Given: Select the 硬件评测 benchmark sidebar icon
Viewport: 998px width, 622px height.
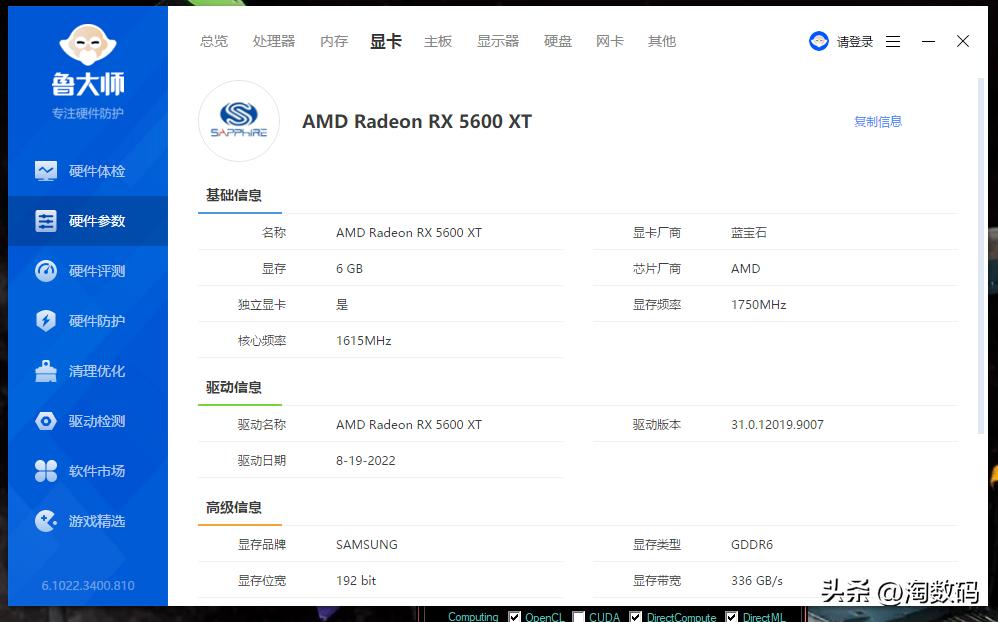Looking at the screenshot, I should pos(87,271).
